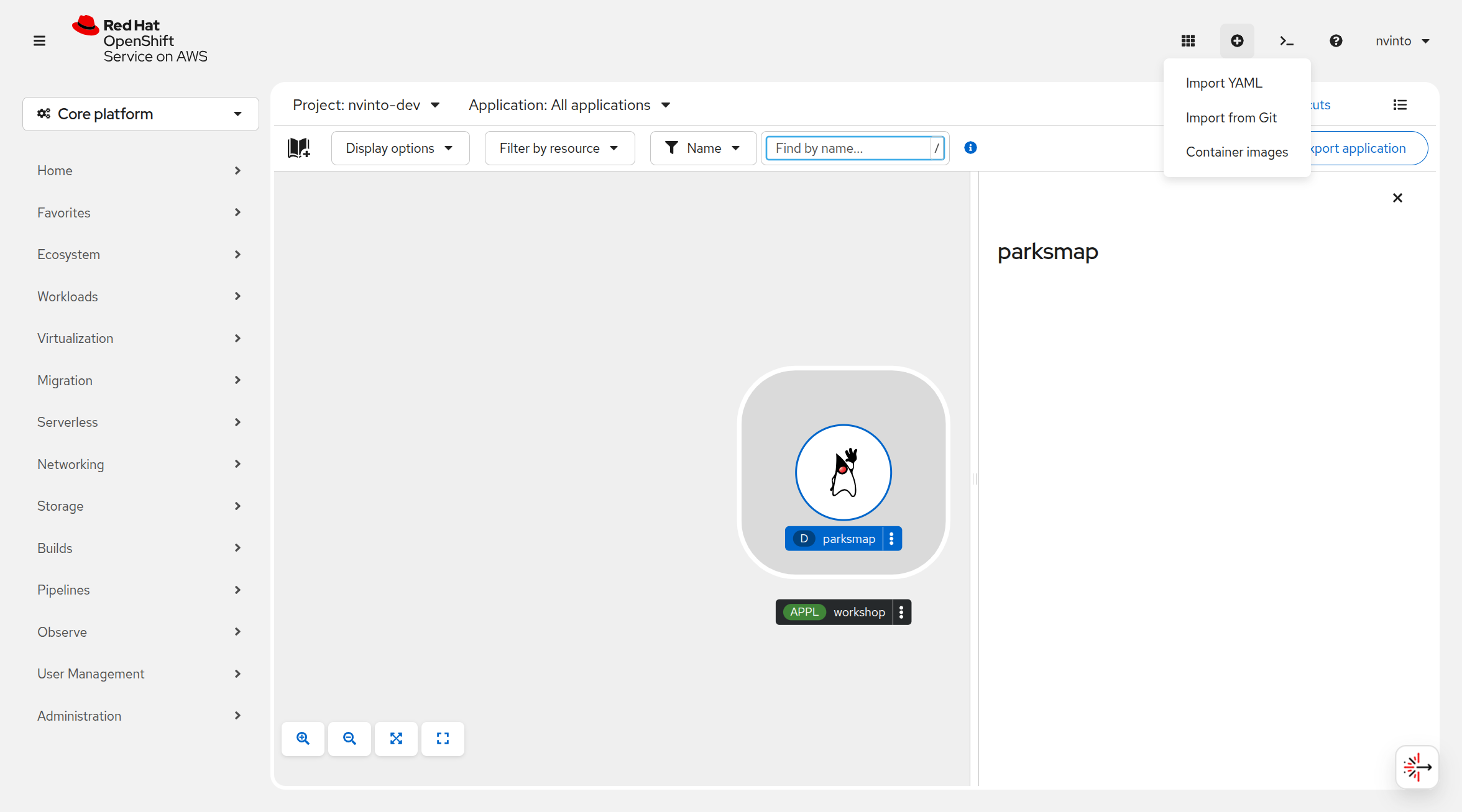Switch to list view icon
The image size is (1462, 812).
point(1400,105)
